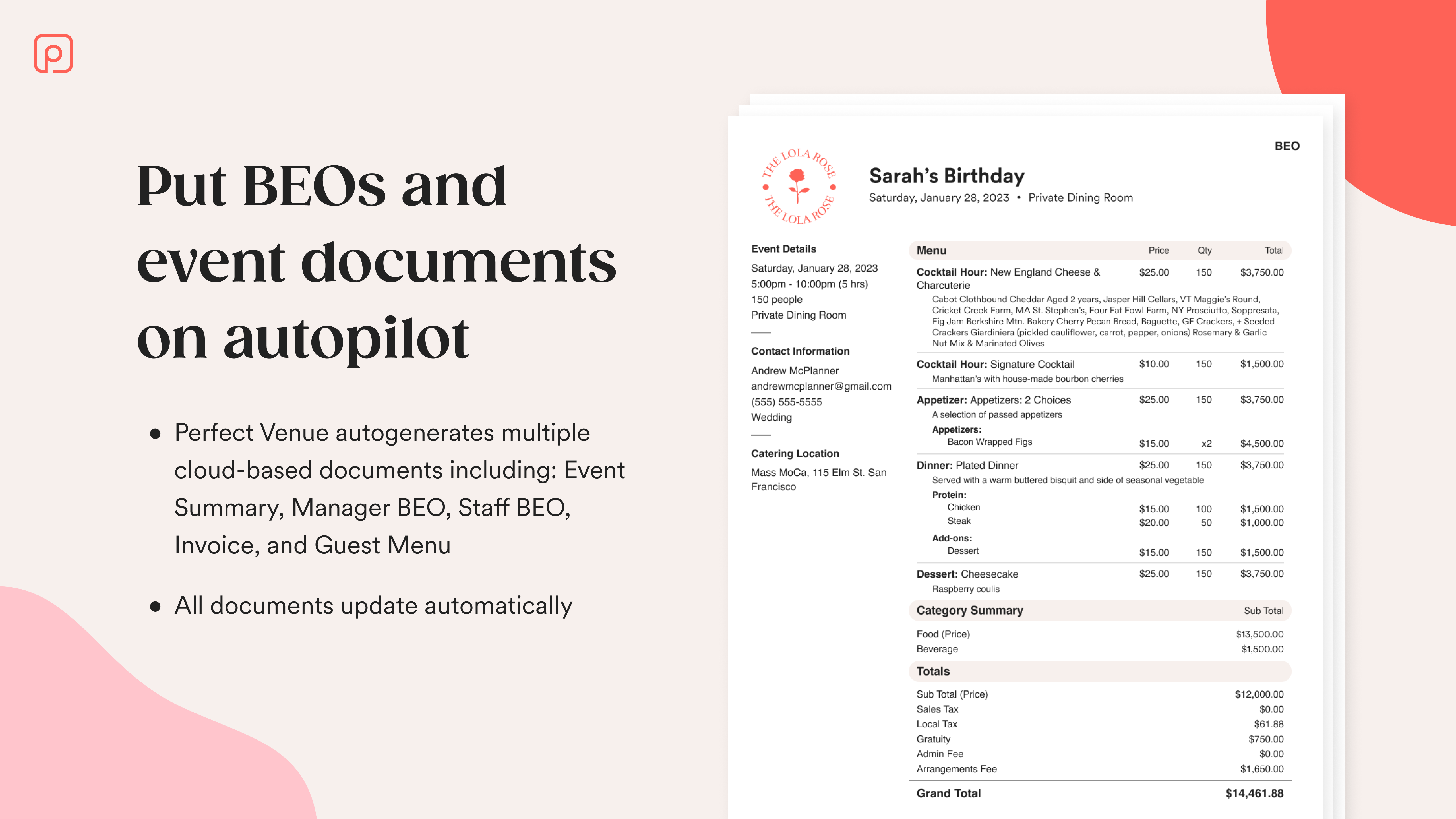Image resolution: width=1456 pixels, height=819 pixels.
Task: Click the andrewmcplanner@gmail.com email address
Action: pyautogui.click(x=821, y=386)
